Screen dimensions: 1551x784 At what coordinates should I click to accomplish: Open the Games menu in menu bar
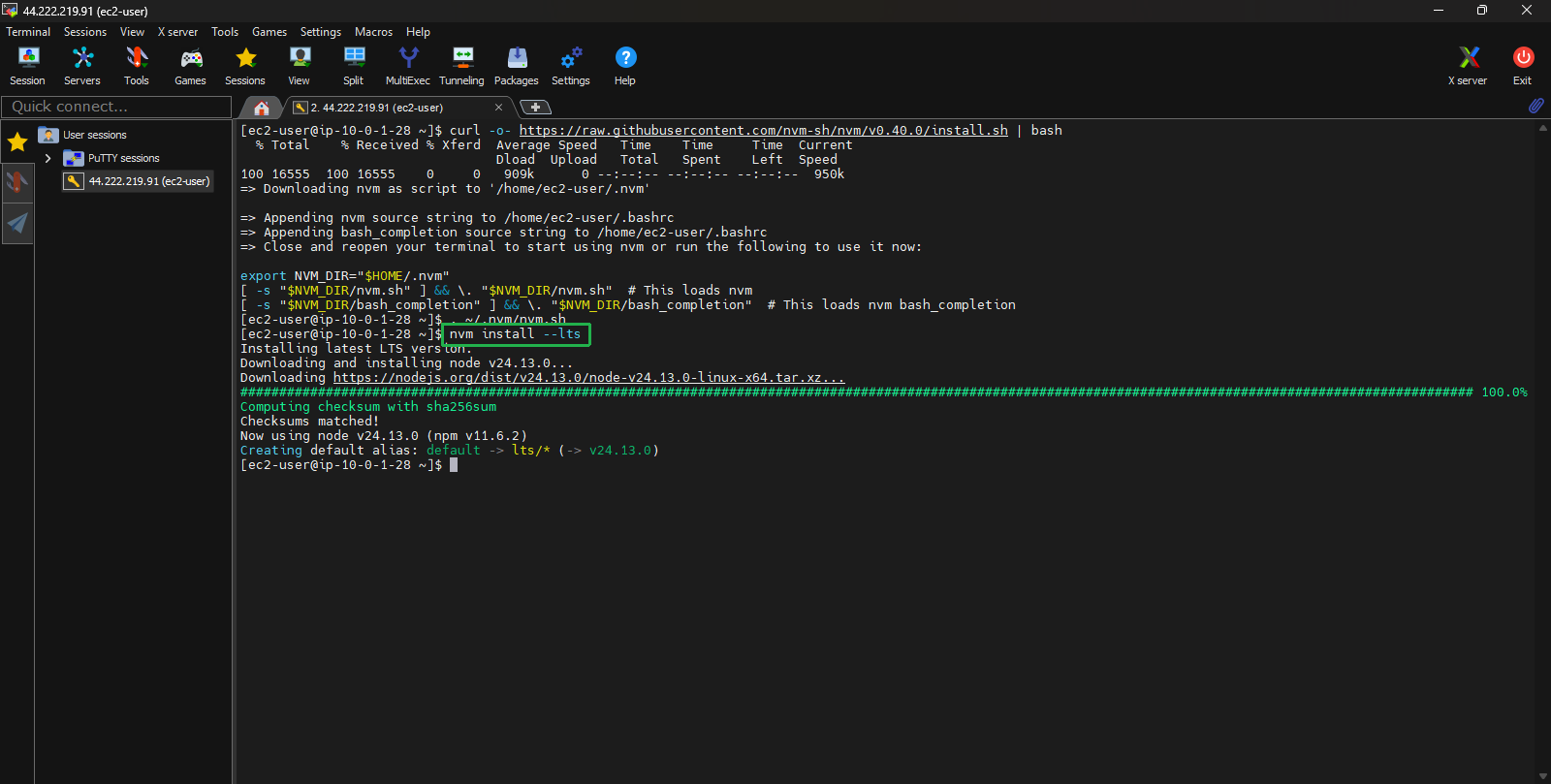[x=269, y=32]
